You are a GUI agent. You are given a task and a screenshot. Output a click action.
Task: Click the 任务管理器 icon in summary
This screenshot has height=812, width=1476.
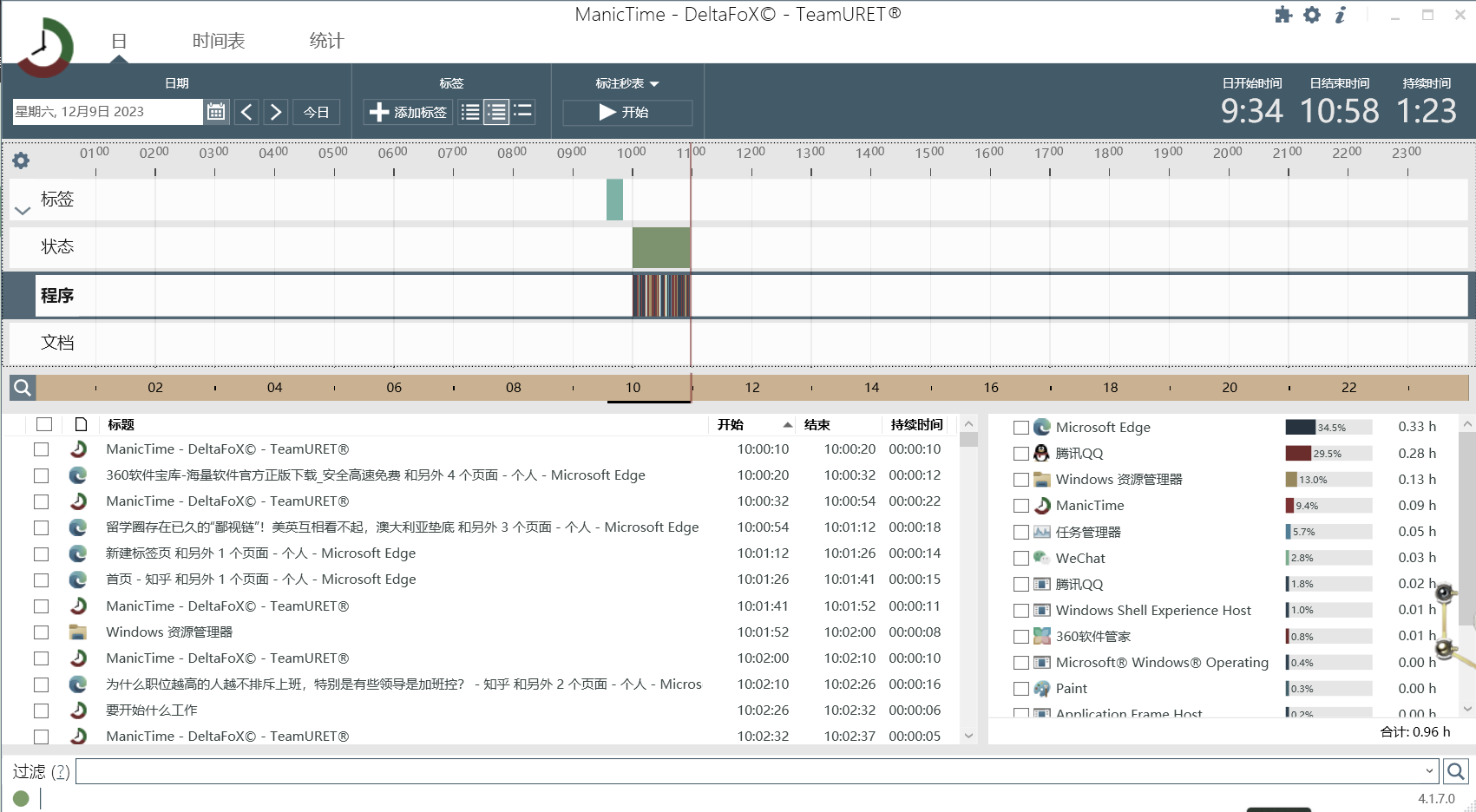tap(1042, 532)
